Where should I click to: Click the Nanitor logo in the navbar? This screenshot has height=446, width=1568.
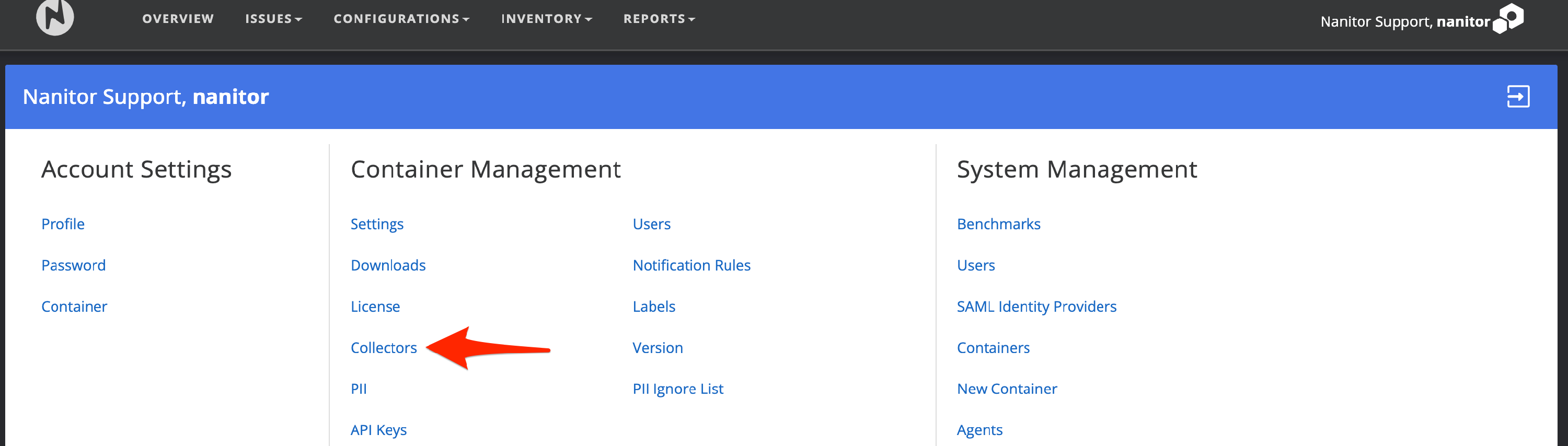pos(55,17)
